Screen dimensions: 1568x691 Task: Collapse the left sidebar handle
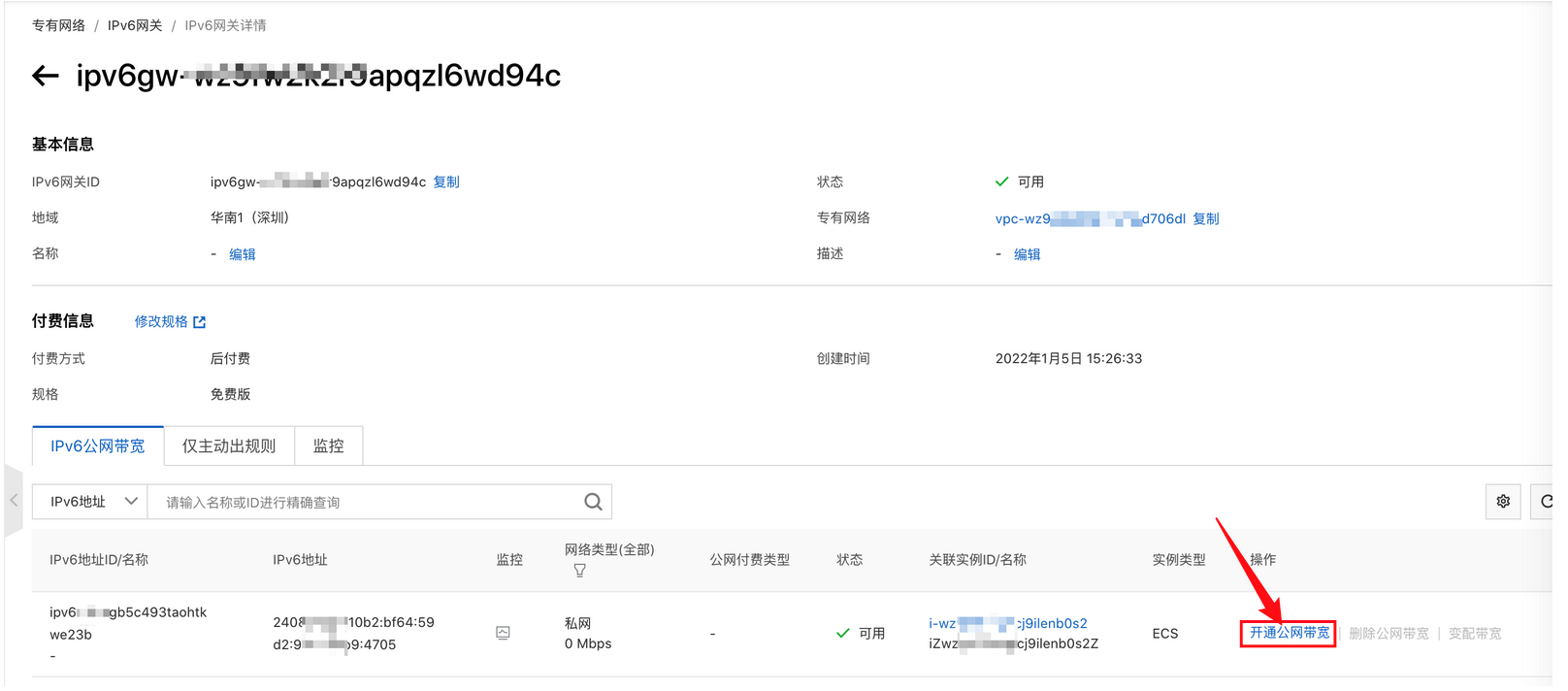(14, 501)
